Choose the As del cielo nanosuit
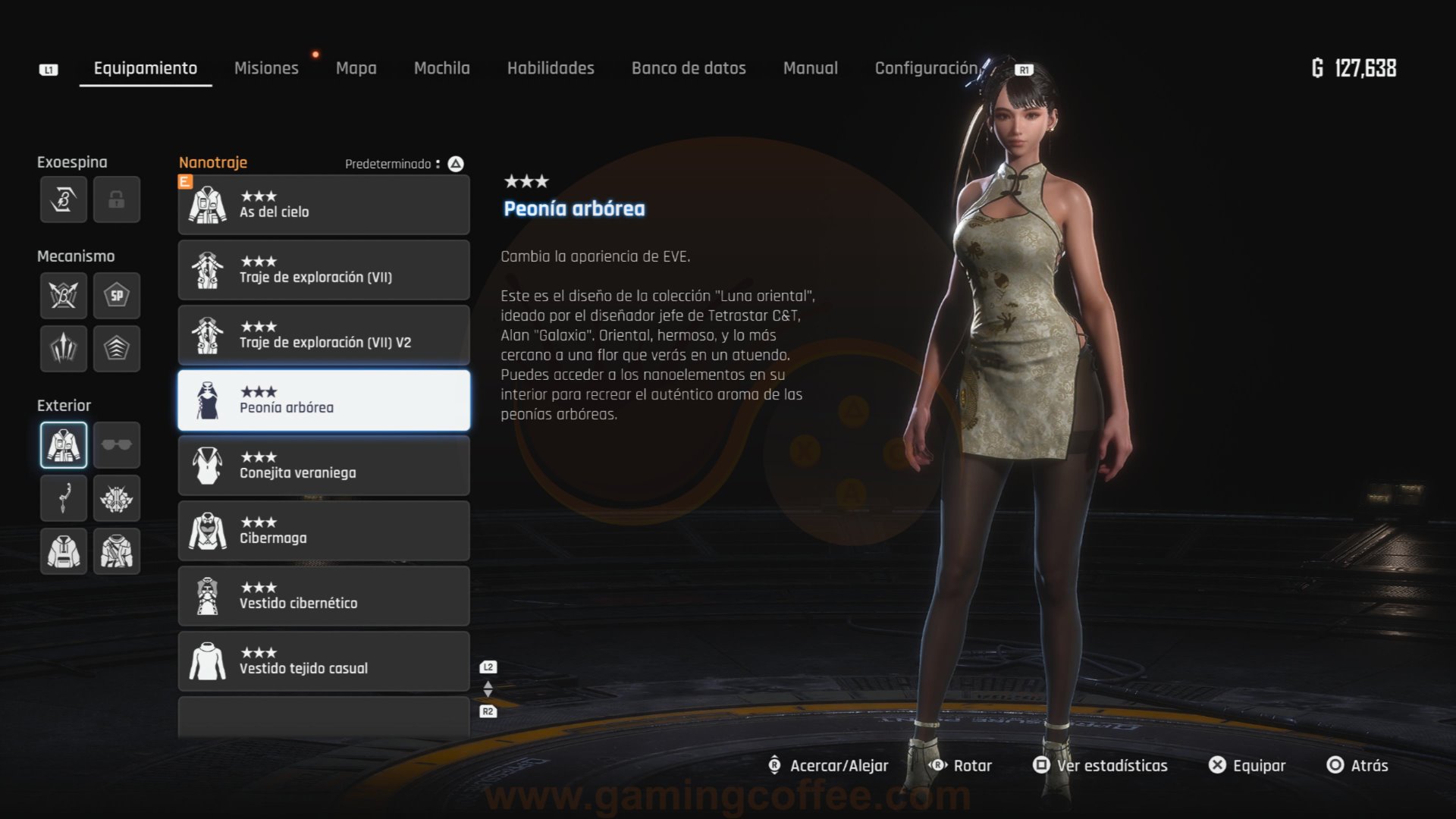Screen dimensions: 1456x819 pos(324,205)
